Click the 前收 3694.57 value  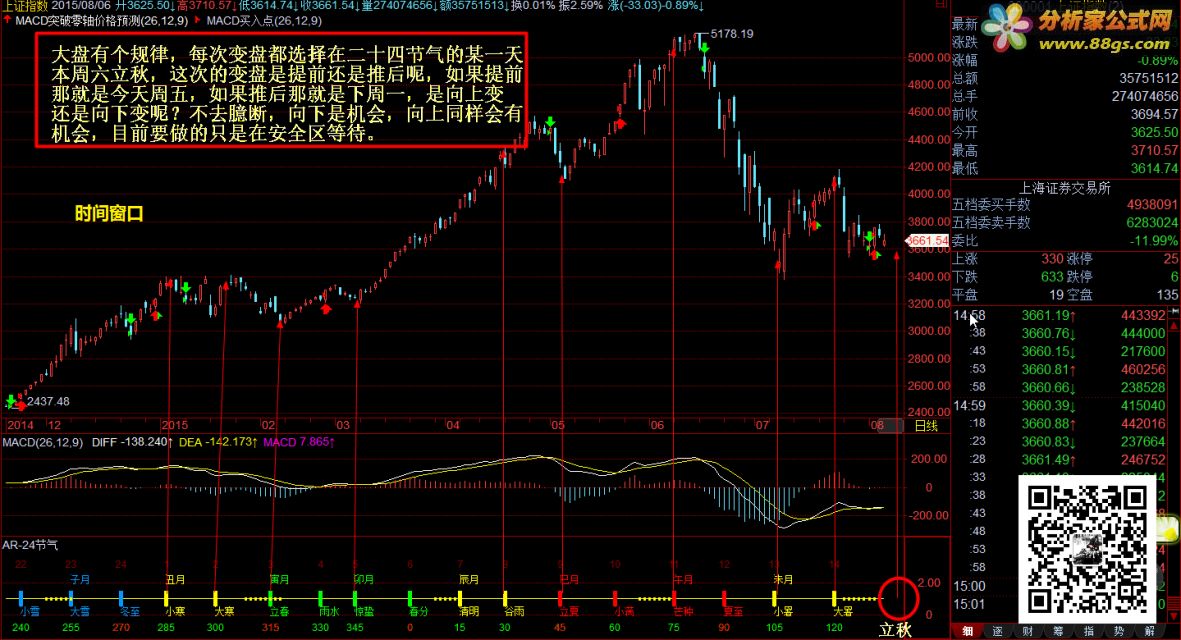click(1154, 114)
